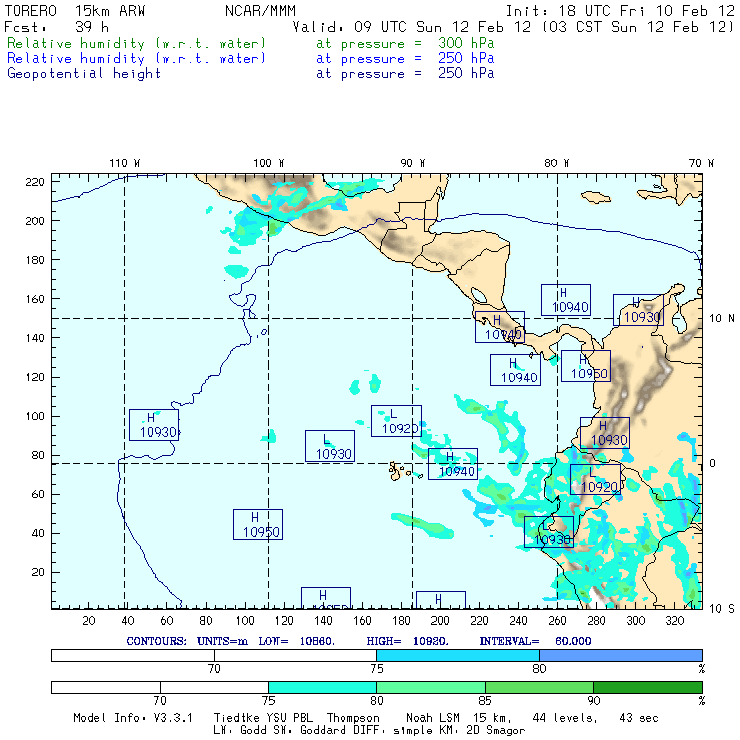Select the '10 S' latitude label
Screen dimensions: 740x740
[x=722, y=609]
